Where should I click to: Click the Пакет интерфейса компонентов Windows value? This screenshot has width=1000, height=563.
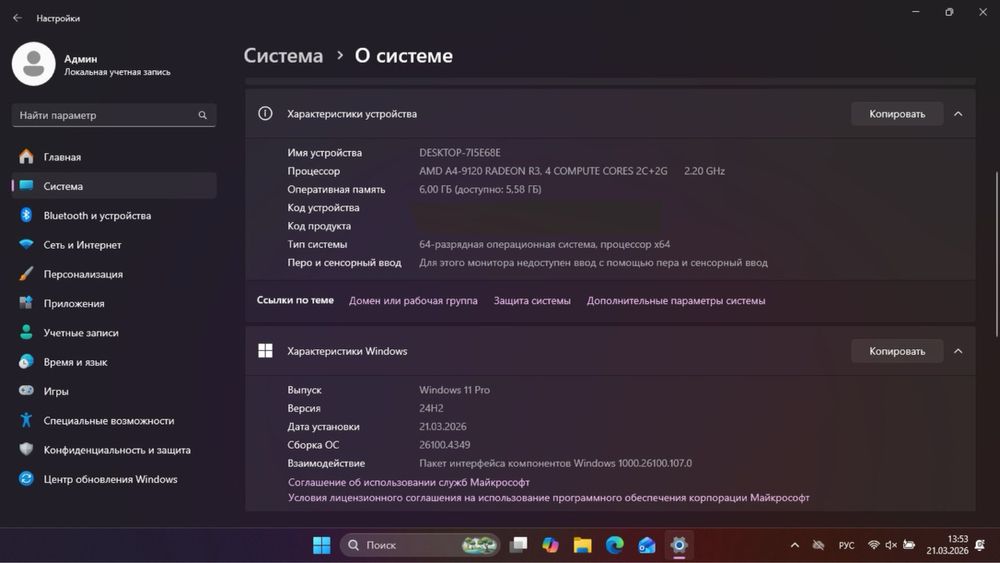point(555,464)
